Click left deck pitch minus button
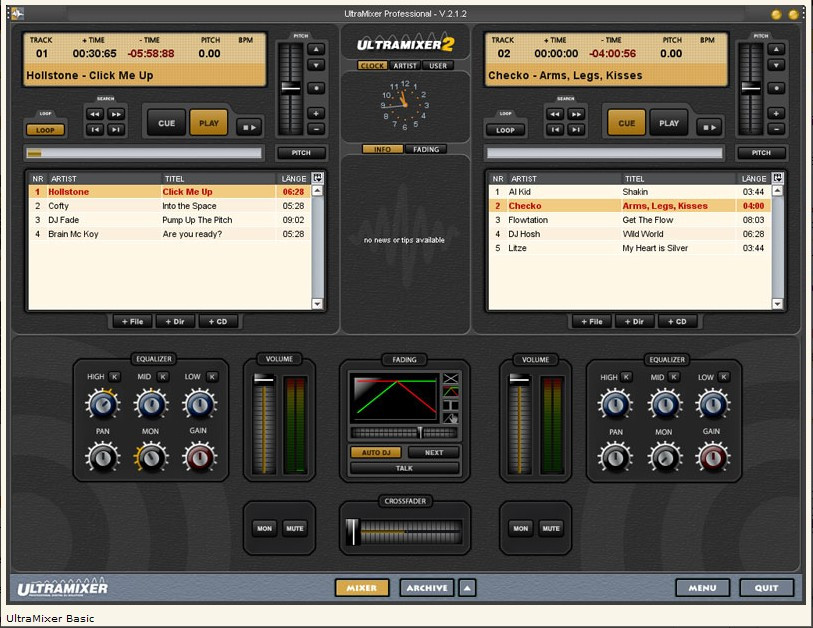813x628 pixels. pos(316,129)
